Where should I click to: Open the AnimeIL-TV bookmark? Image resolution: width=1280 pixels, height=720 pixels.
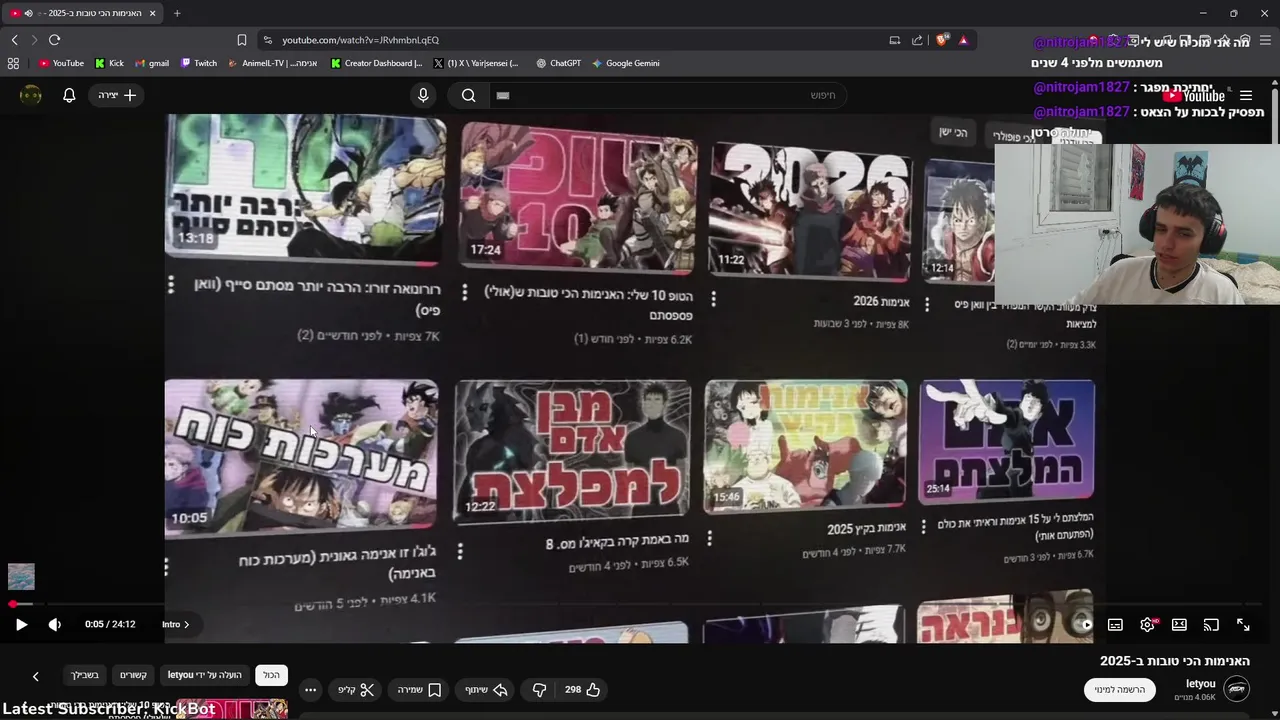click(x=273, y=63)
